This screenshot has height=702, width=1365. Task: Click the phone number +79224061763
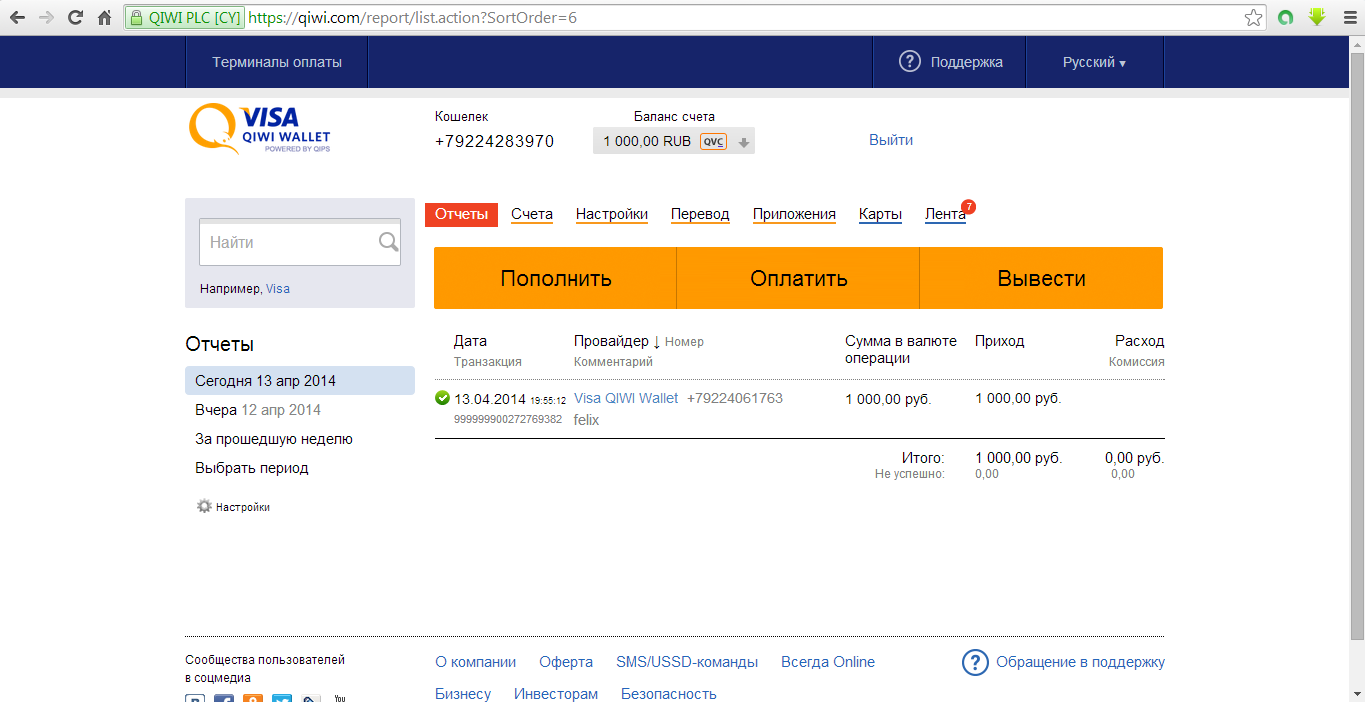coord(735,398)
